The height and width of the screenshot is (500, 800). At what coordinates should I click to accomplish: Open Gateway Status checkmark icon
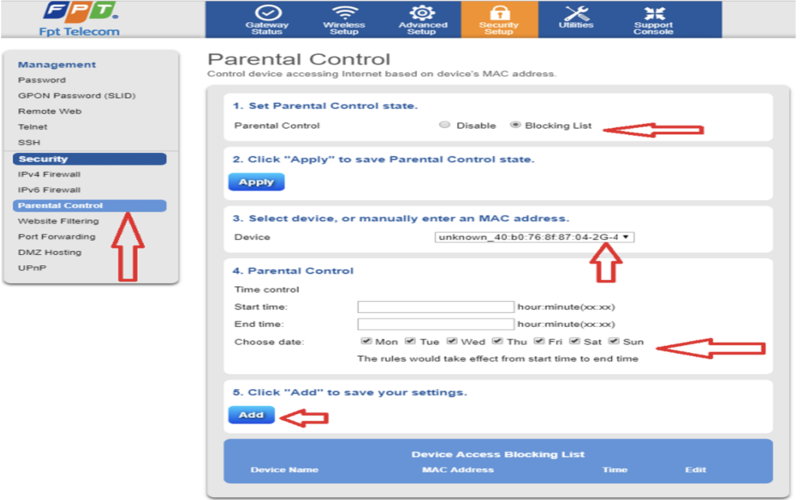(x=268, y=12)
